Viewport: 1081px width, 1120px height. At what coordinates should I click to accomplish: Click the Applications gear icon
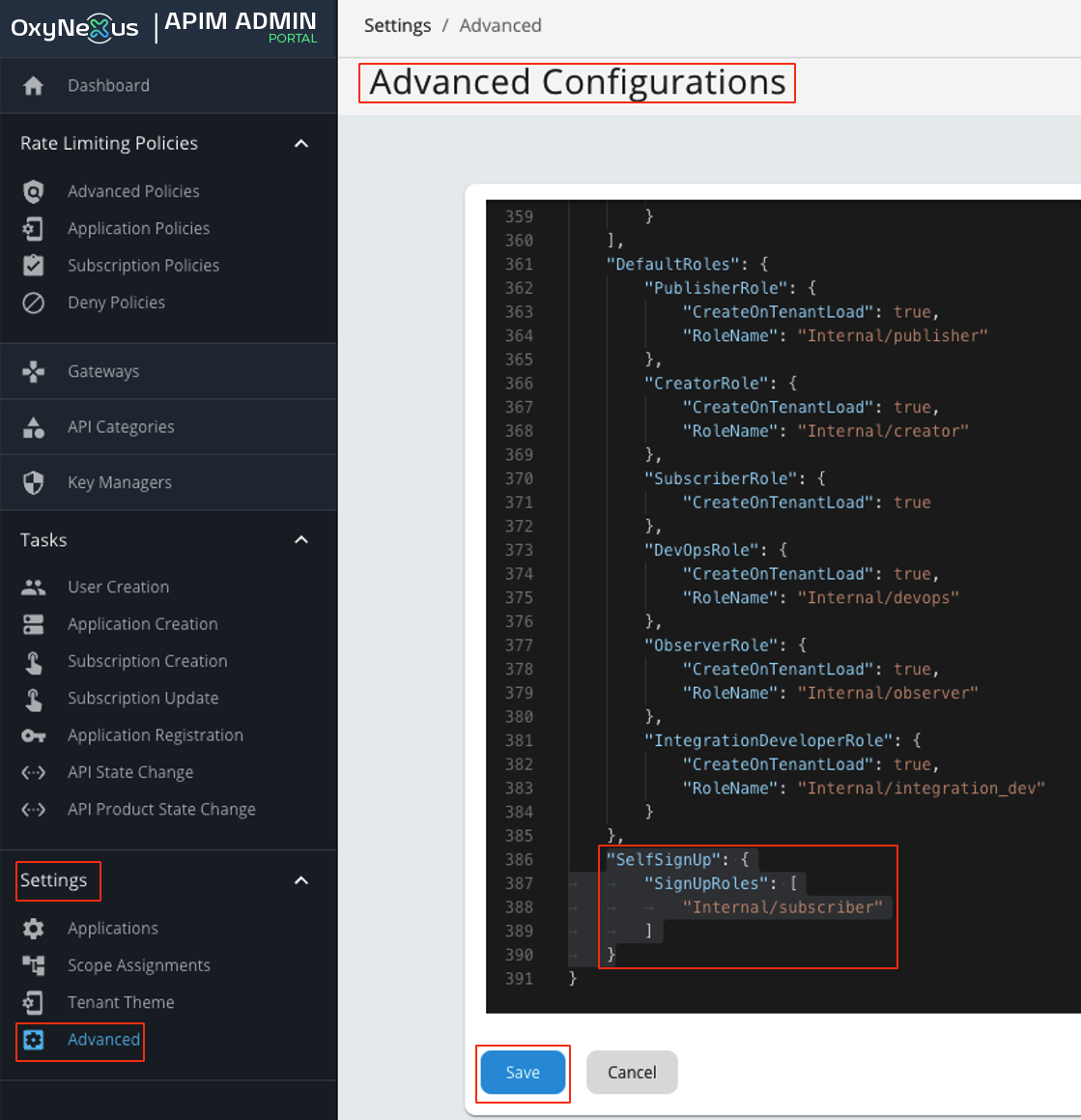(33, 929)
